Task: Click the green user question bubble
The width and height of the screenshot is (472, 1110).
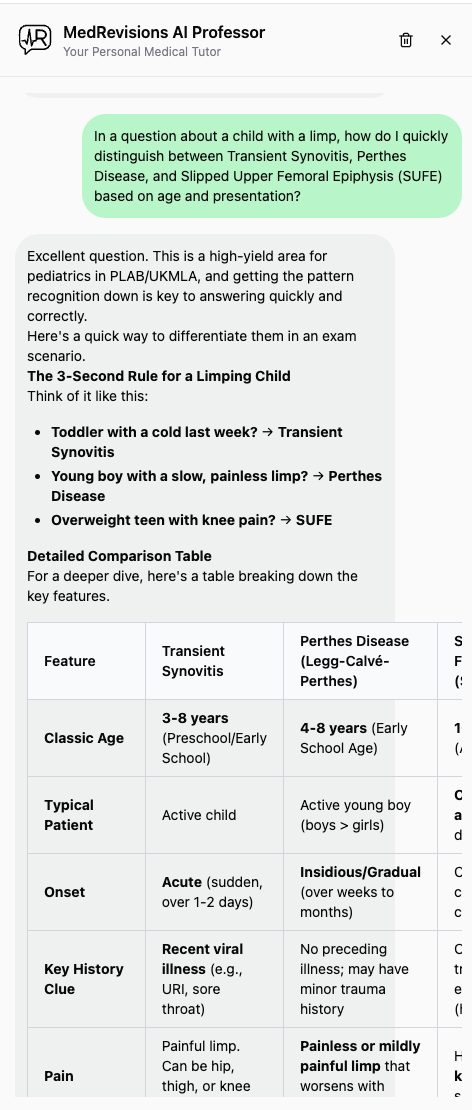Action: coord(272,166)
